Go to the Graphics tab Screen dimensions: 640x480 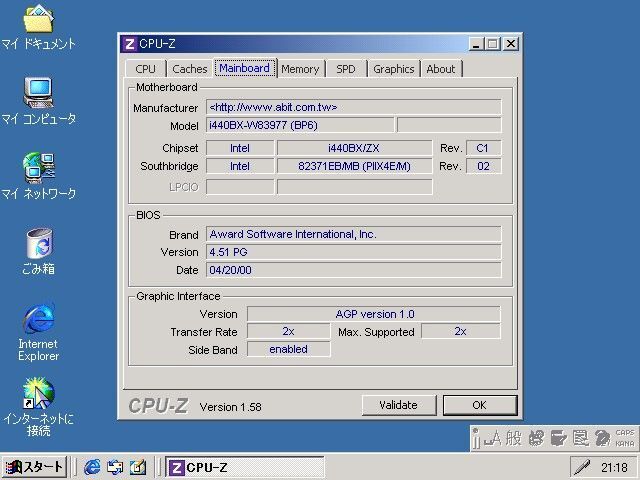pyautogui.click(x=393, y=69)
